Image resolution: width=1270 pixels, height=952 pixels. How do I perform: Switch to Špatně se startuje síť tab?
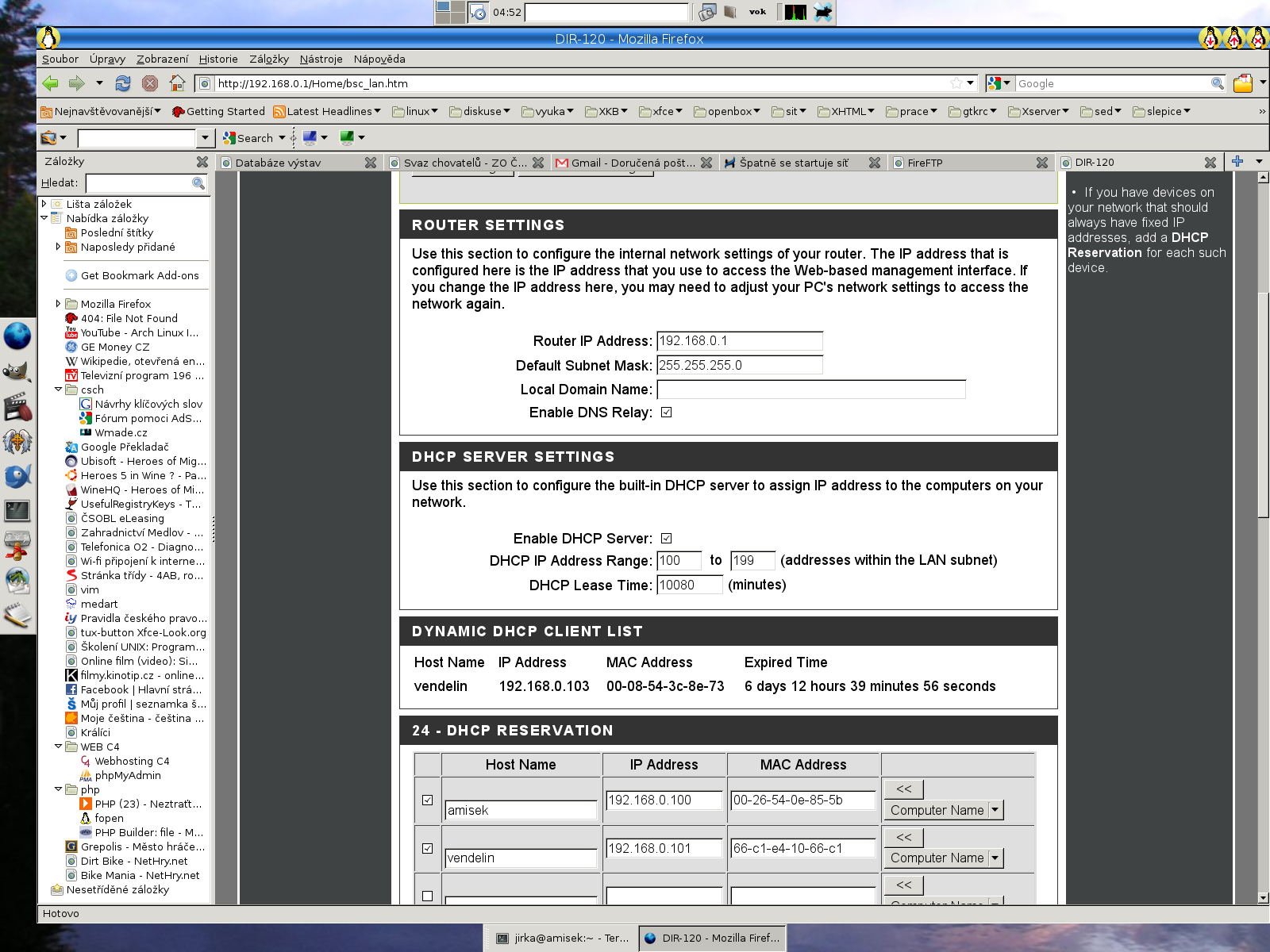pos(794,163)
